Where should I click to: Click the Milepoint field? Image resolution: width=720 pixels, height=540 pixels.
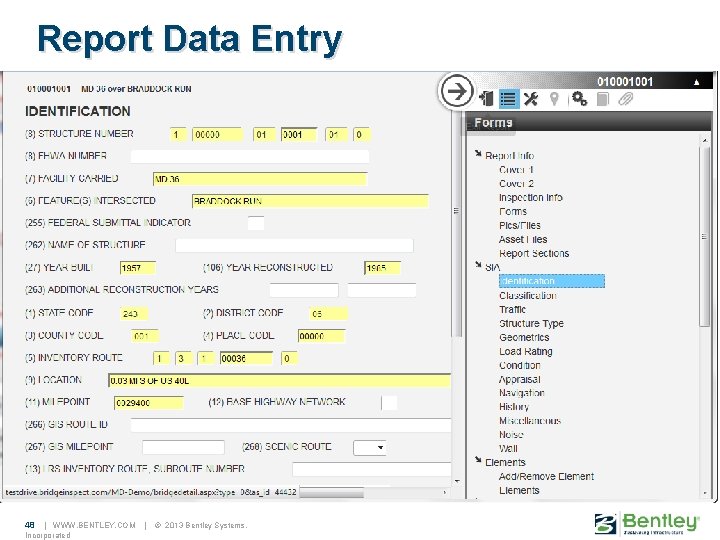click(x=149, y=403)
